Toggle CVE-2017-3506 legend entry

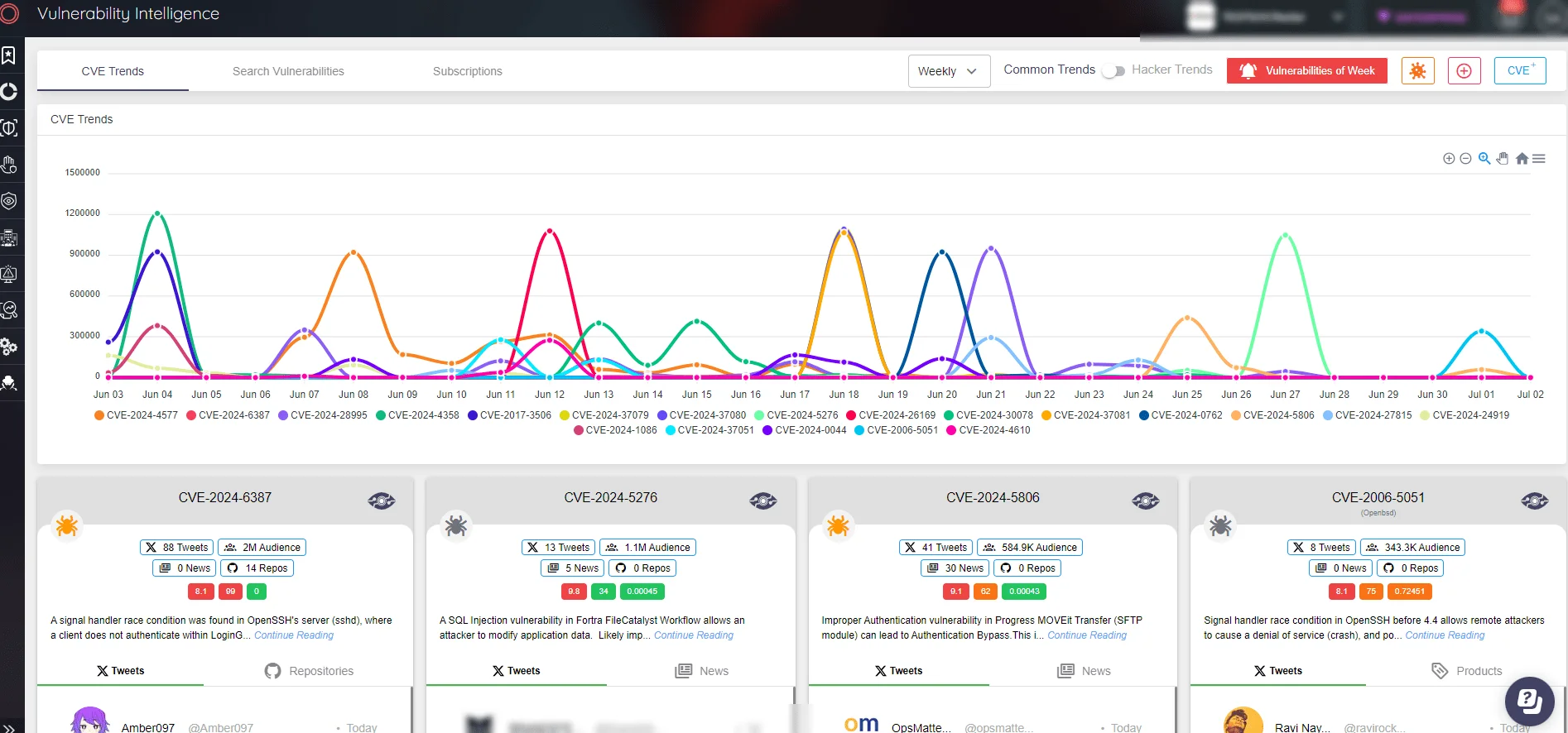click(509, 415)
